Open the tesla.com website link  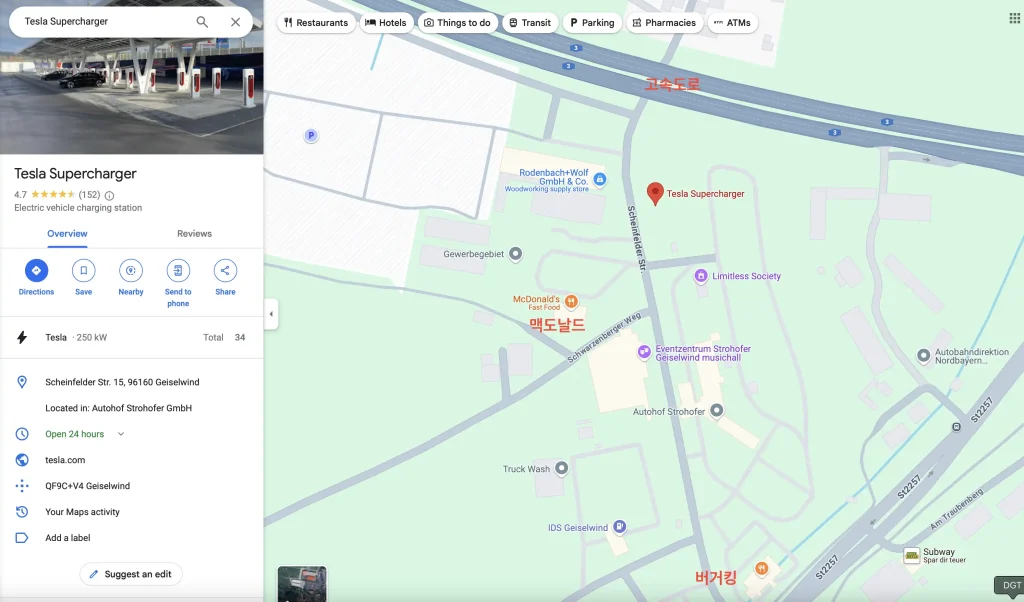tap(65, 460)
